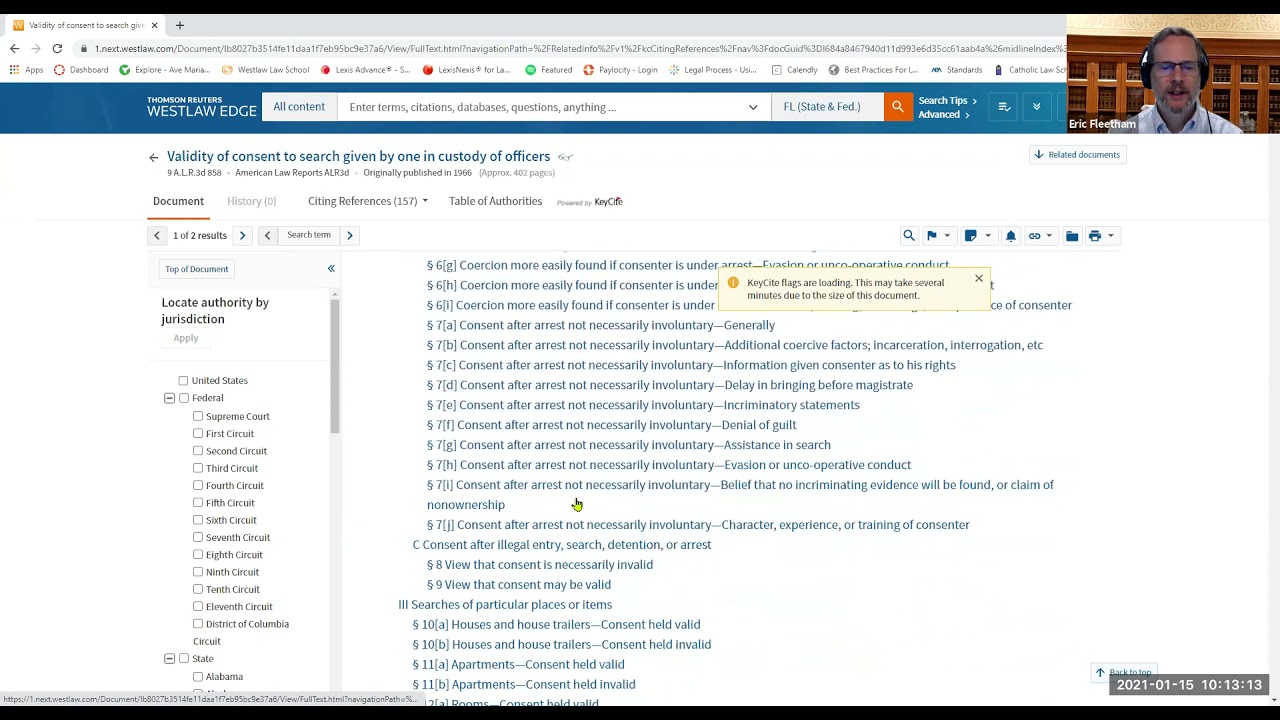
Task: Open the Apps bookmarks grid icon
Action: click(27, 70)
